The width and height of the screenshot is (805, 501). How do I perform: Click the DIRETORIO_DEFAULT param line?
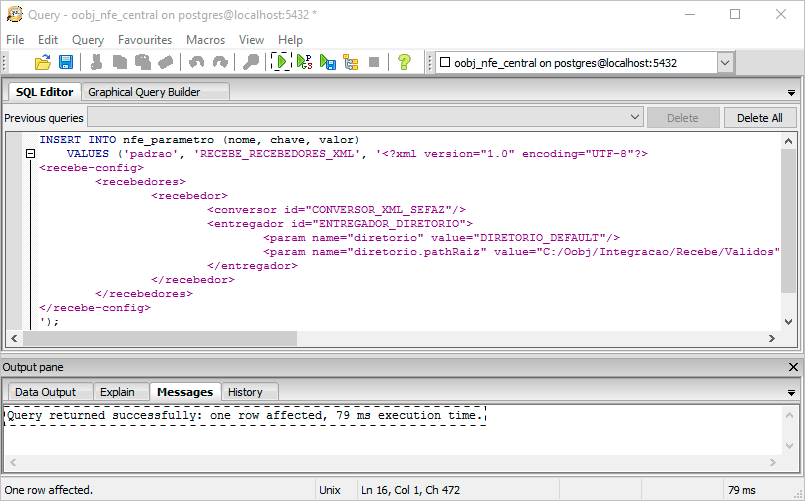[441, 238]
